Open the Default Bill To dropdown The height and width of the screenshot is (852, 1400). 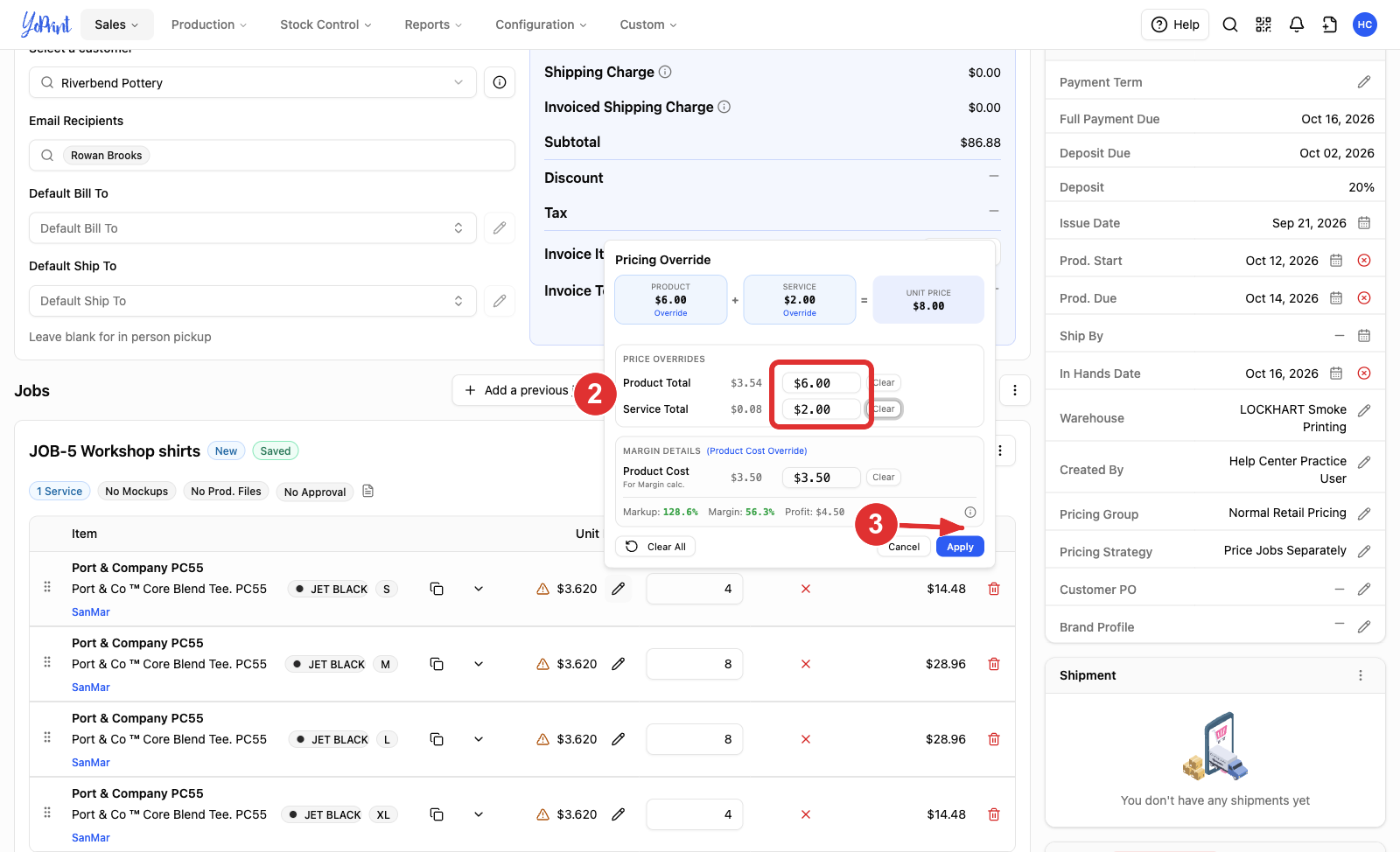pos(253,228)
